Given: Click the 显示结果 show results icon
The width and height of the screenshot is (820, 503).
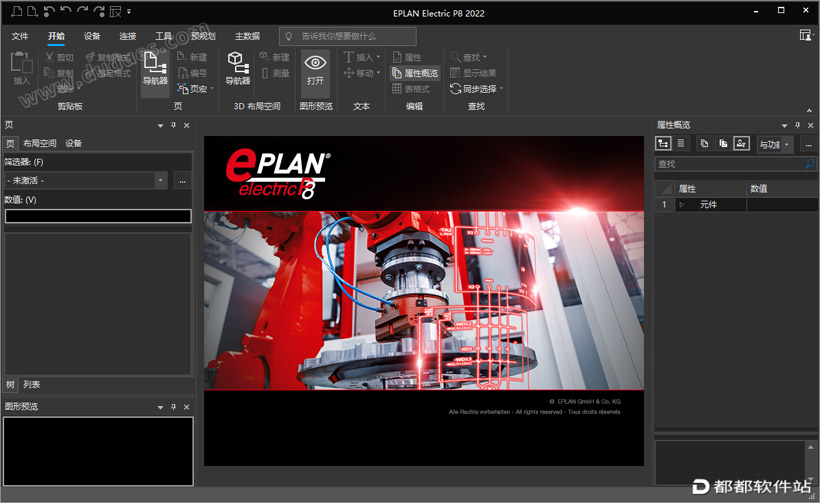Looking at the screenshot, I should point(455,73).
